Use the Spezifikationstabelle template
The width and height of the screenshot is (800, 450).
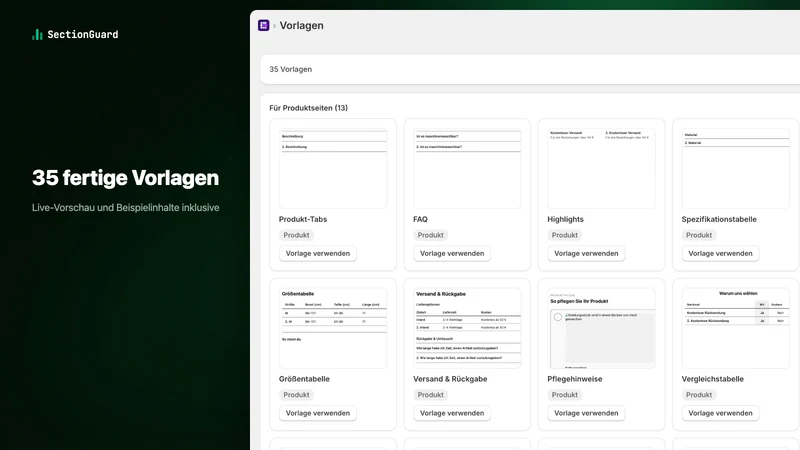(720, 253)
